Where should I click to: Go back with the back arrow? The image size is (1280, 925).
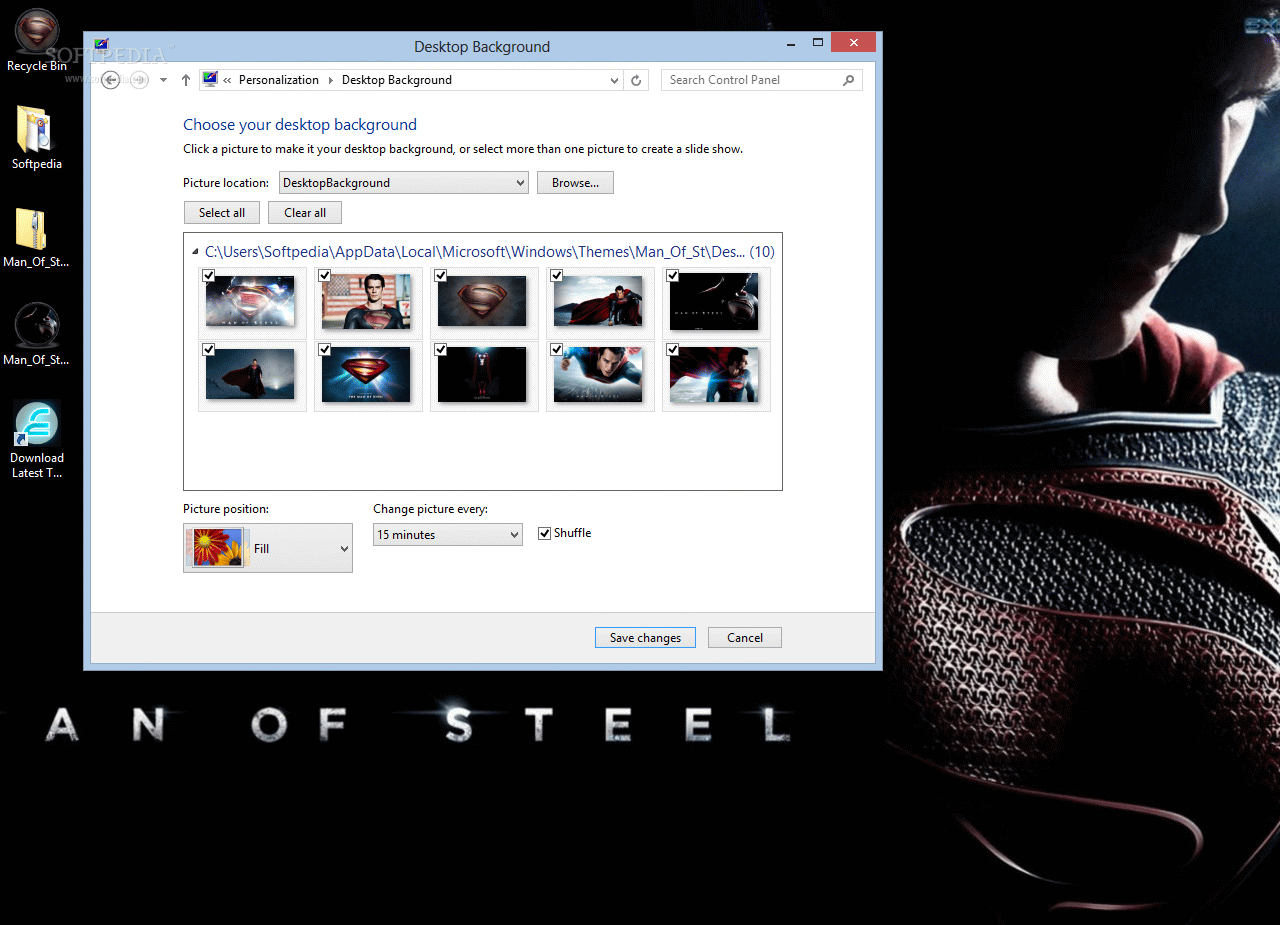(110, 80)
